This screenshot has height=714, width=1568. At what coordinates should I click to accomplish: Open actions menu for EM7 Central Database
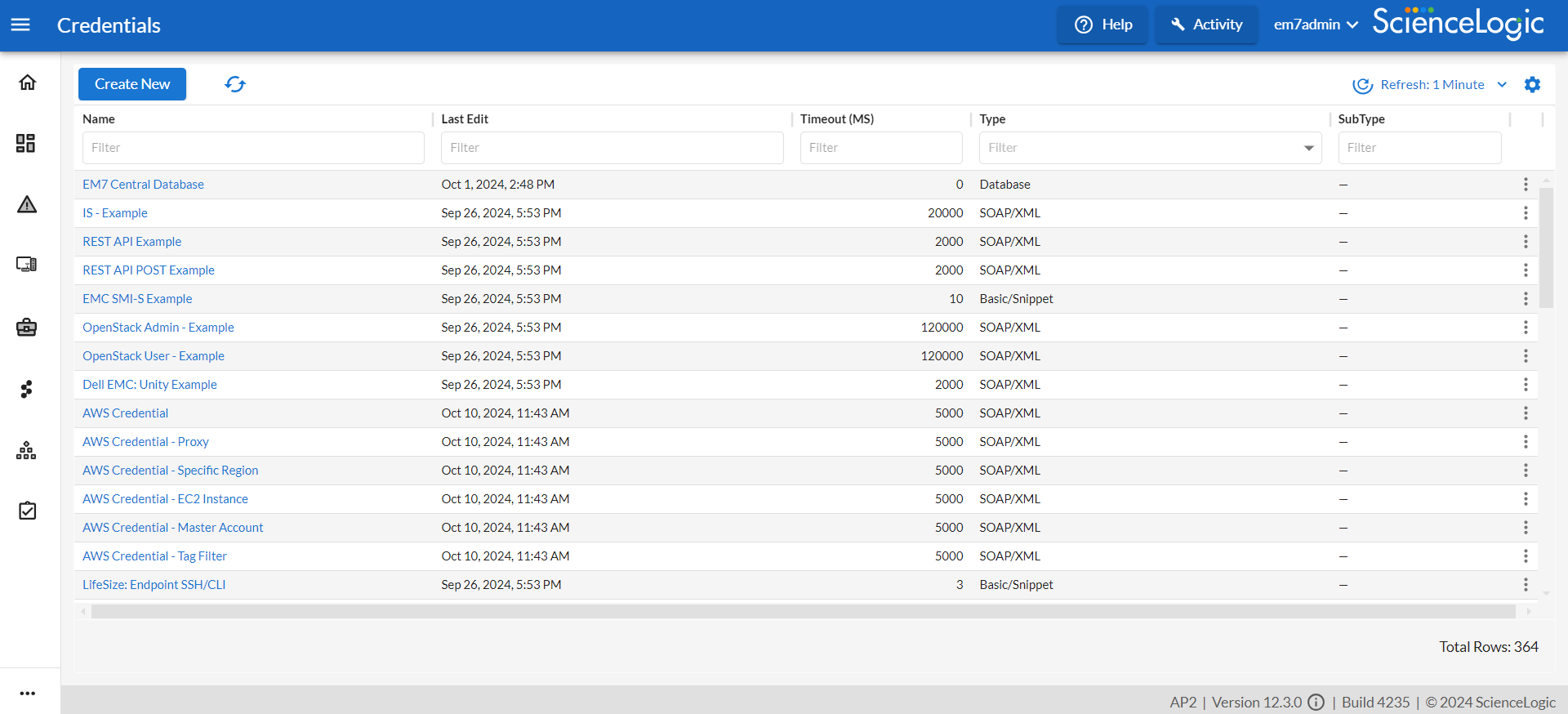point(1525,185)
